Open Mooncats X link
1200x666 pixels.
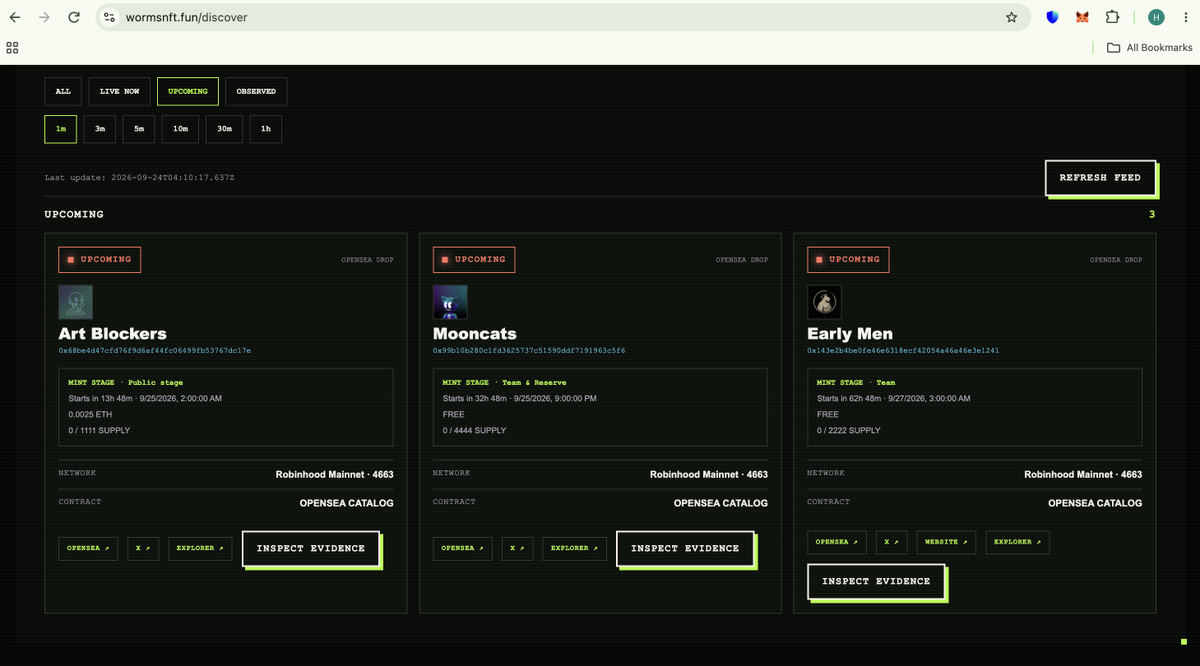(517, 548)
